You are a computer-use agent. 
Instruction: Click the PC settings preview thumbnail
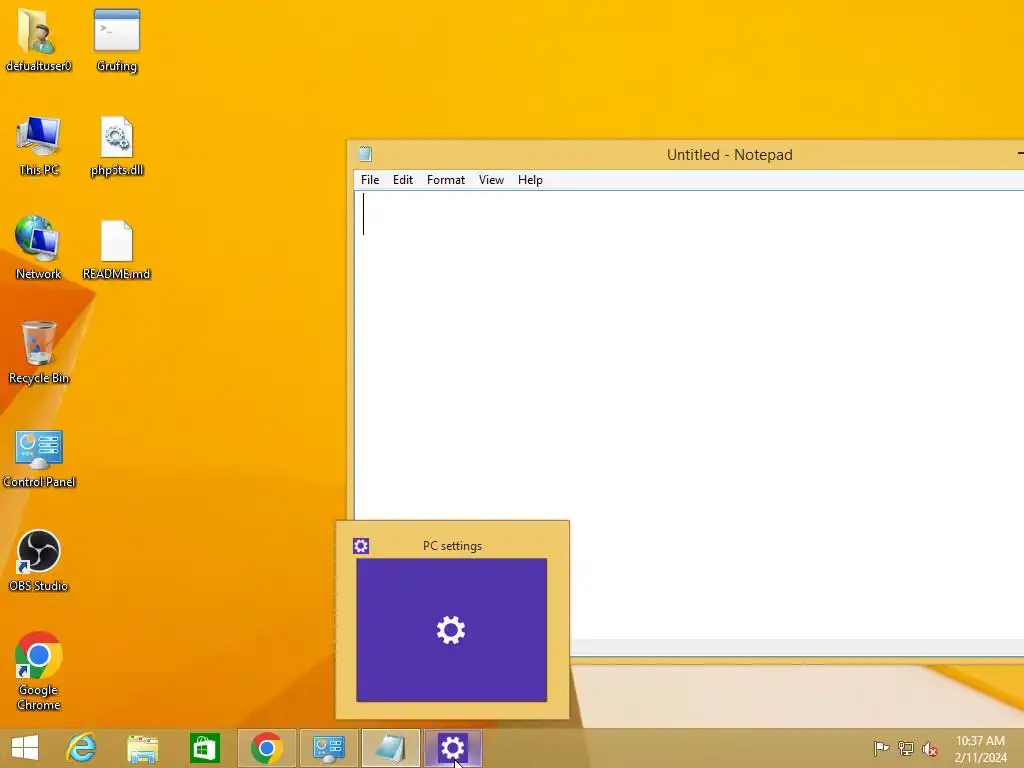point(451,630)
